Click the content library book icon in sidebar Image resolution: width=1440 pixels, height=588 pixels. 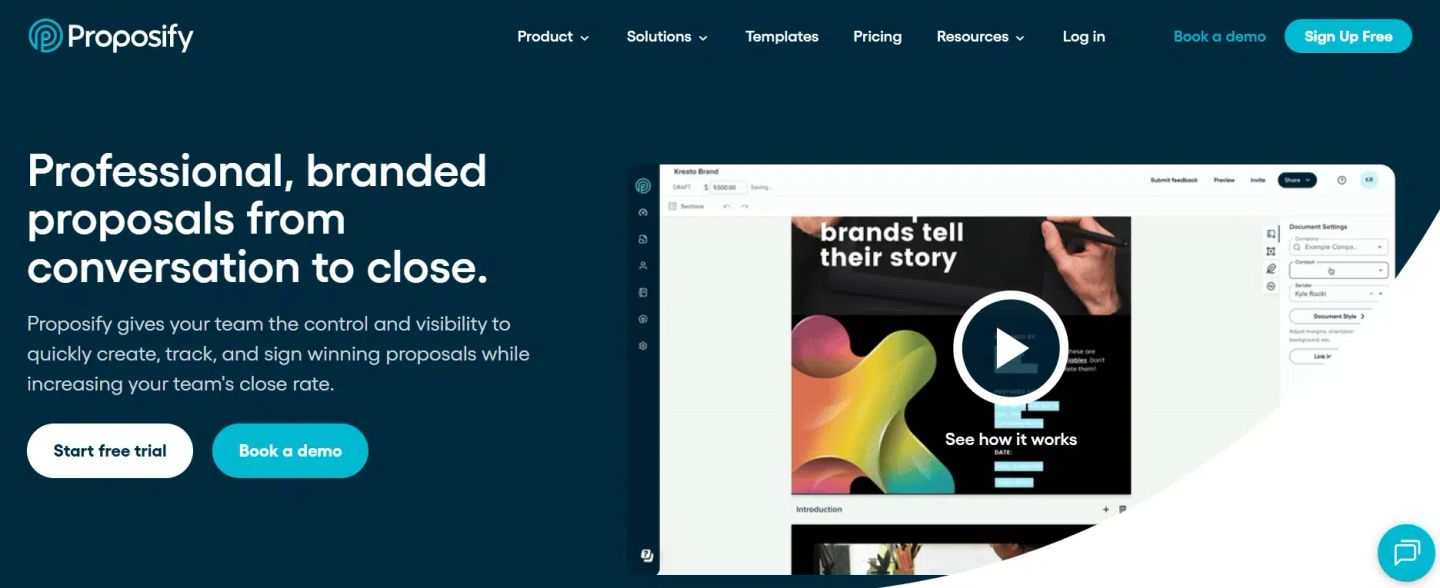[x=643, y=292]
